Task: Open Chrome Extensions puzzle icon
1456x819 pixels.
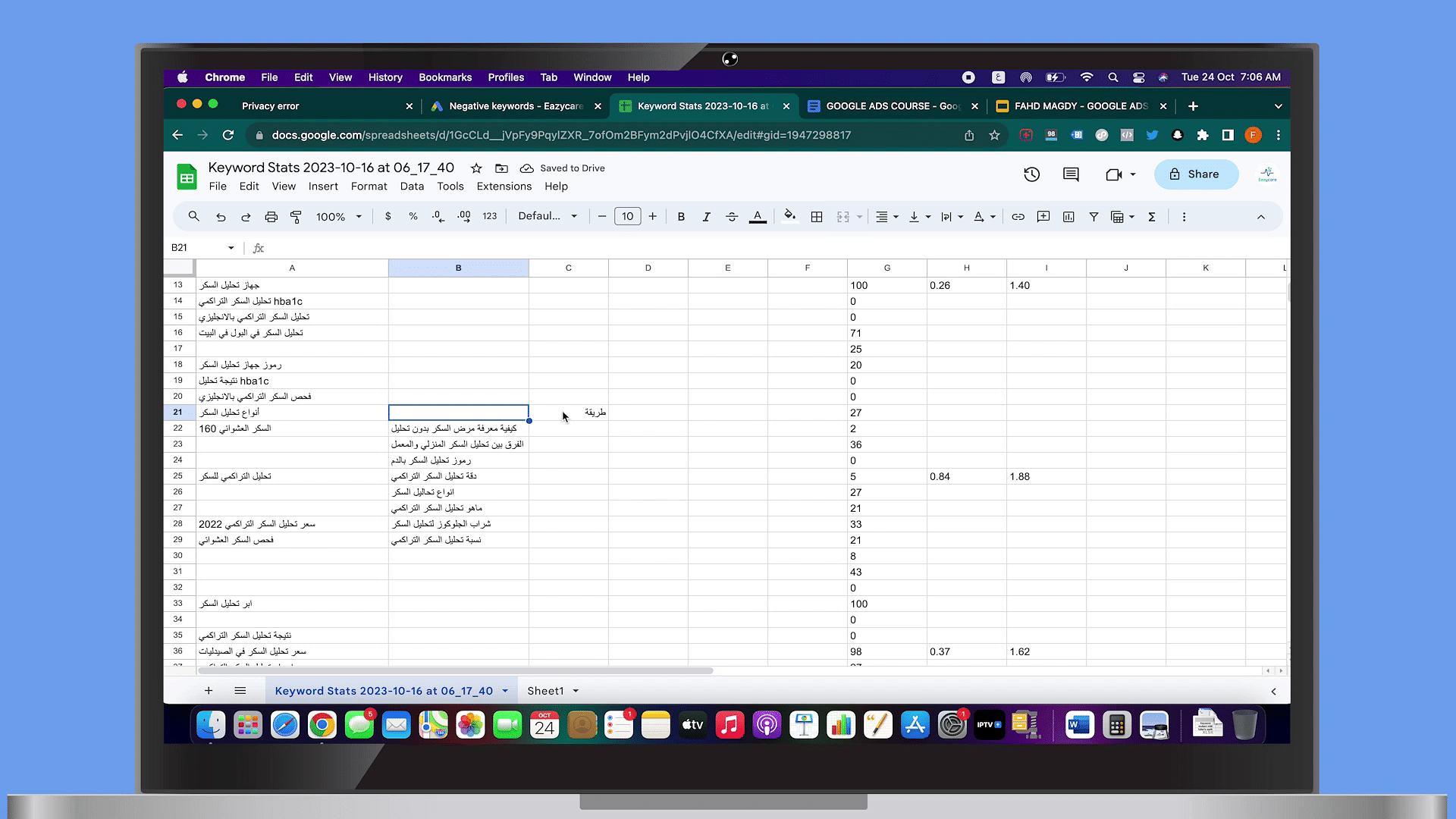Action: pos(1203,135)
